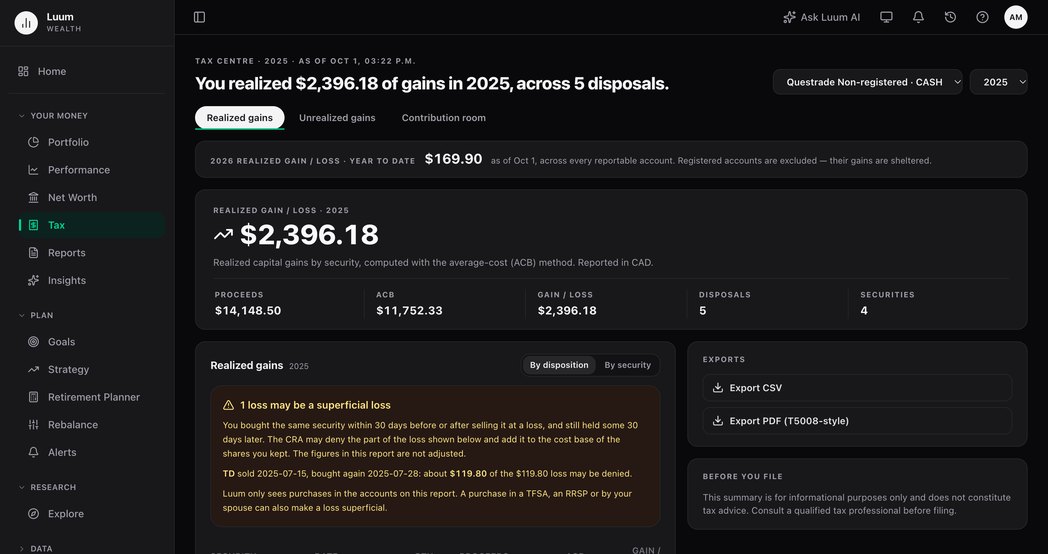Click the Insights sparkle icon

(x=33, y=281)
